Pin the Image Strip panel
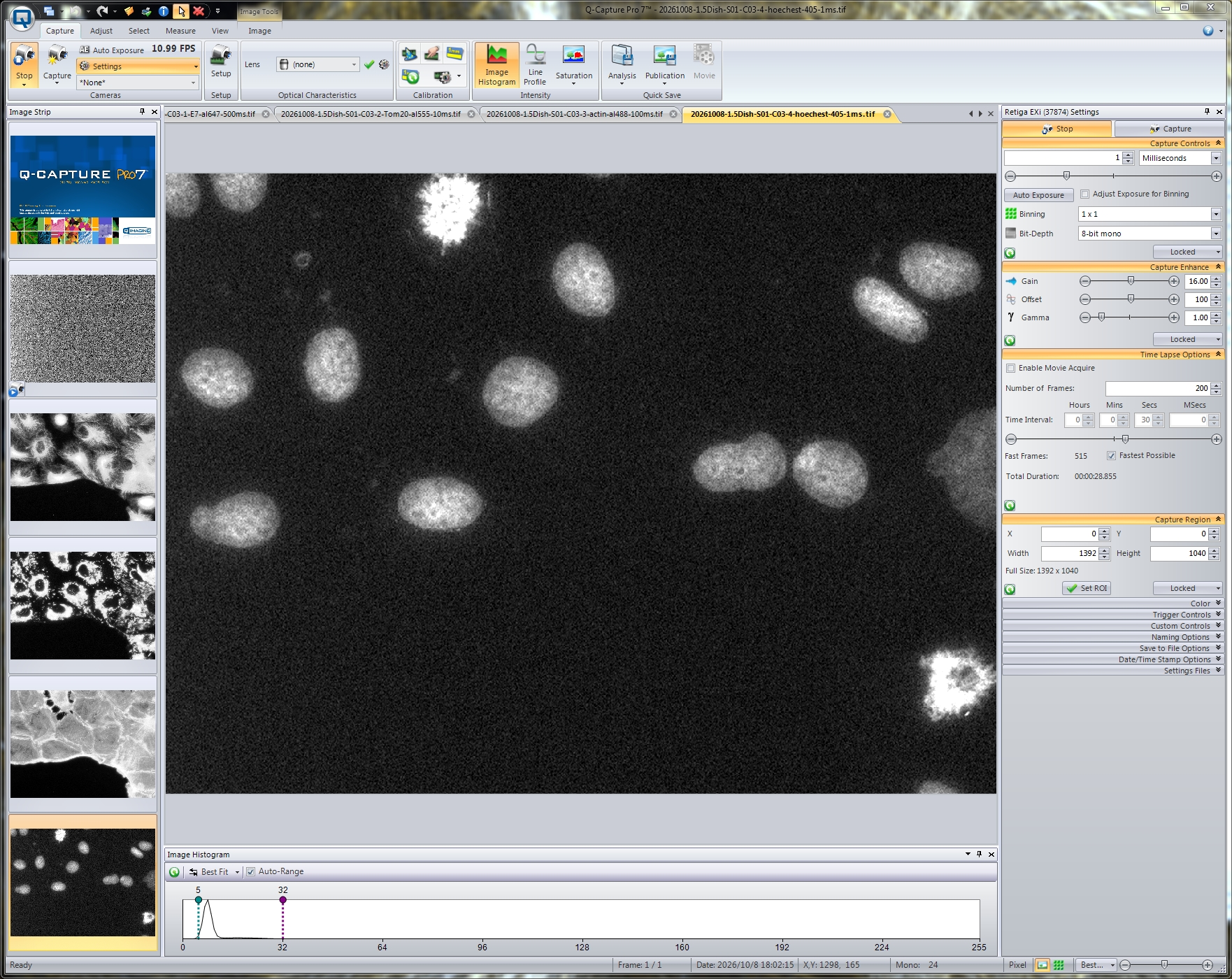1232x979 pixels. [142, 112]
